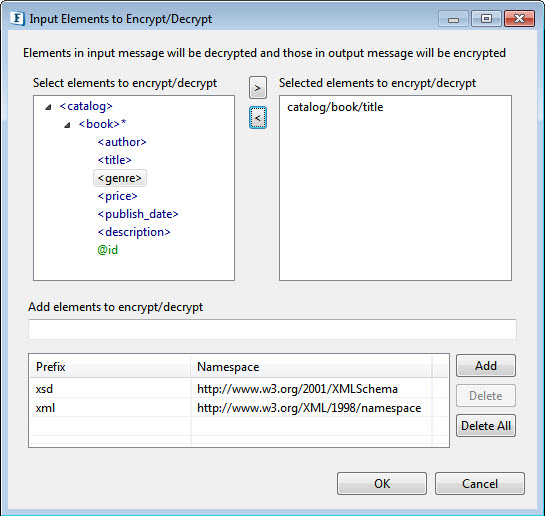The image size is (545, 516).
Task: Select the <price> element
Action: (117, 196)
